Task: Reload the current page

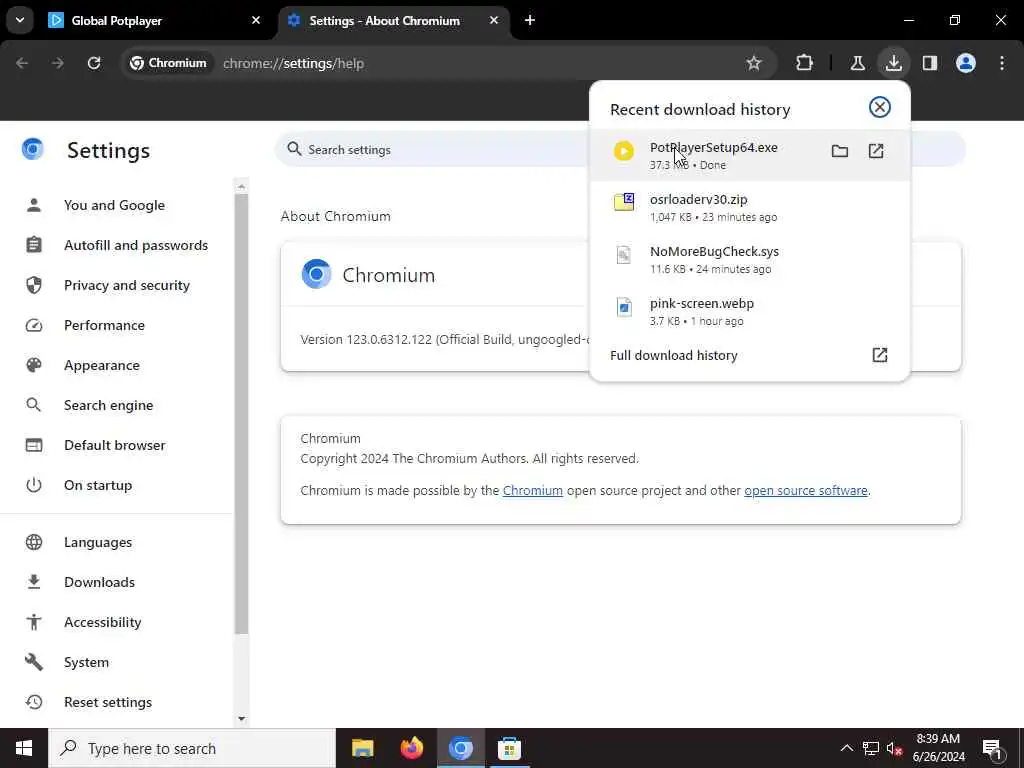Action: pos(94,63)
